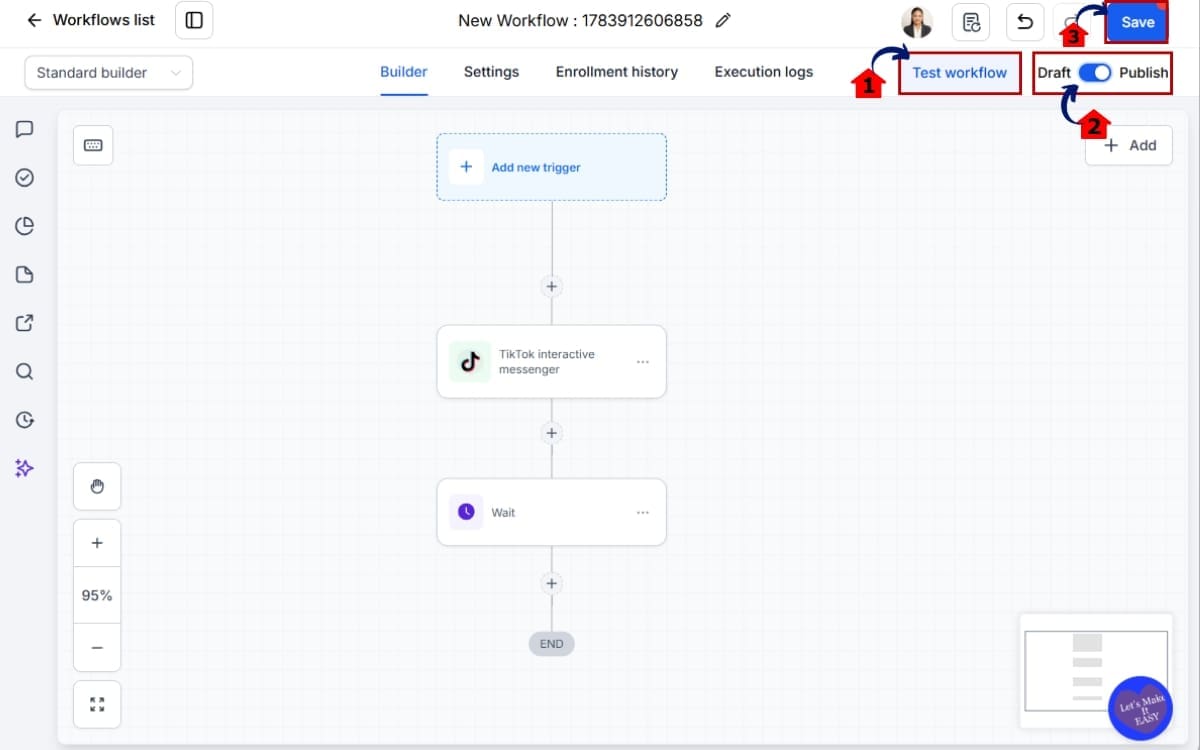
Task: Open the Execution logs tab
Action: 764,72
